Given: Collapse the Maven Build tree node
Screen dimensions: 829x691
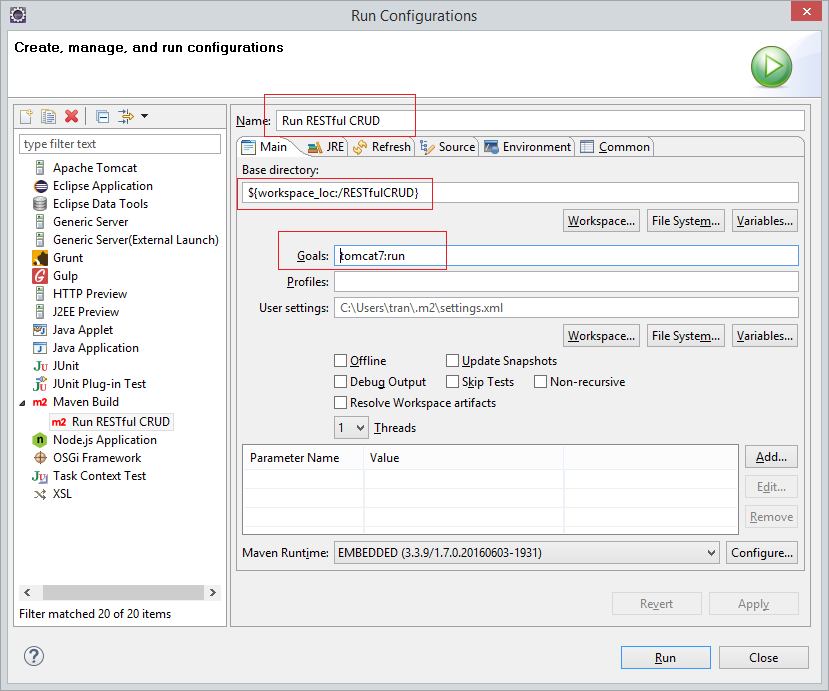Looking at the screenshot, I should (x=23, y=403).
